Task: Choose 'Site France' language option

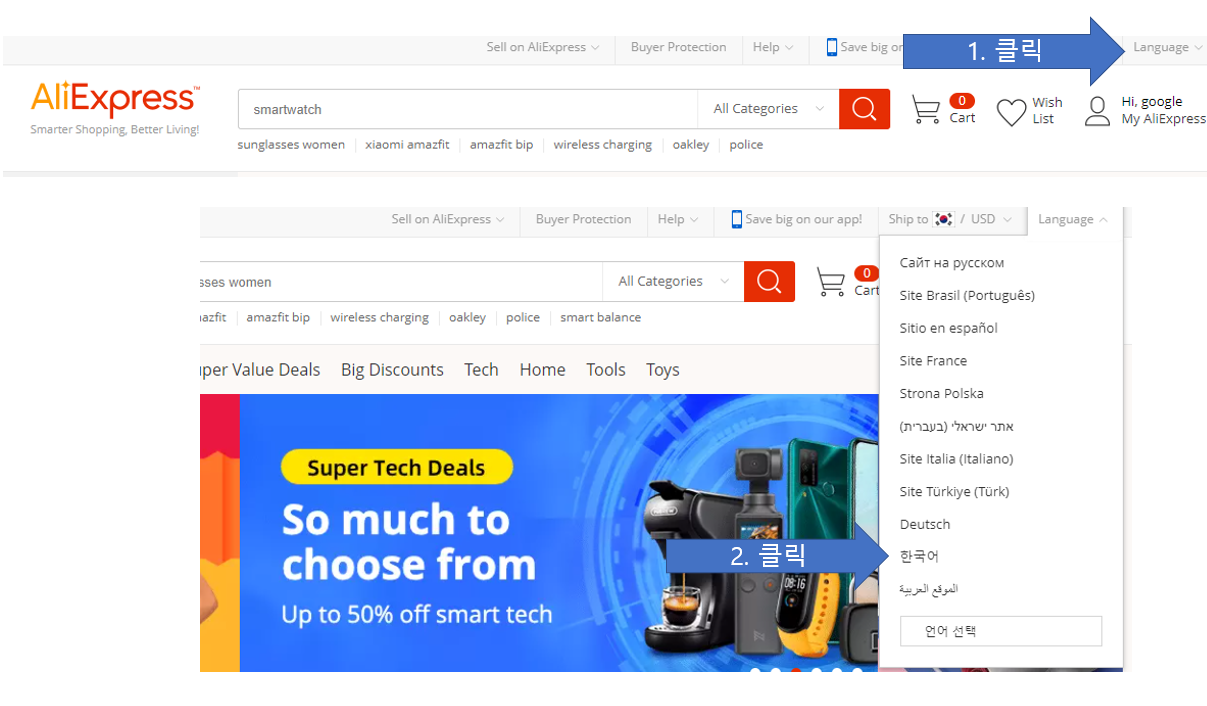Action: tap(933, 361)
